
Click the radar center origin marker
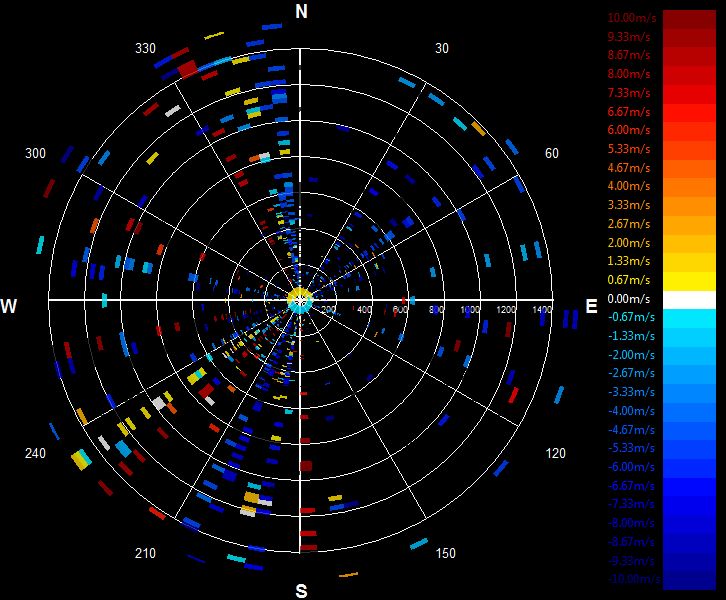pyautogui.click(x=300, y=300)
